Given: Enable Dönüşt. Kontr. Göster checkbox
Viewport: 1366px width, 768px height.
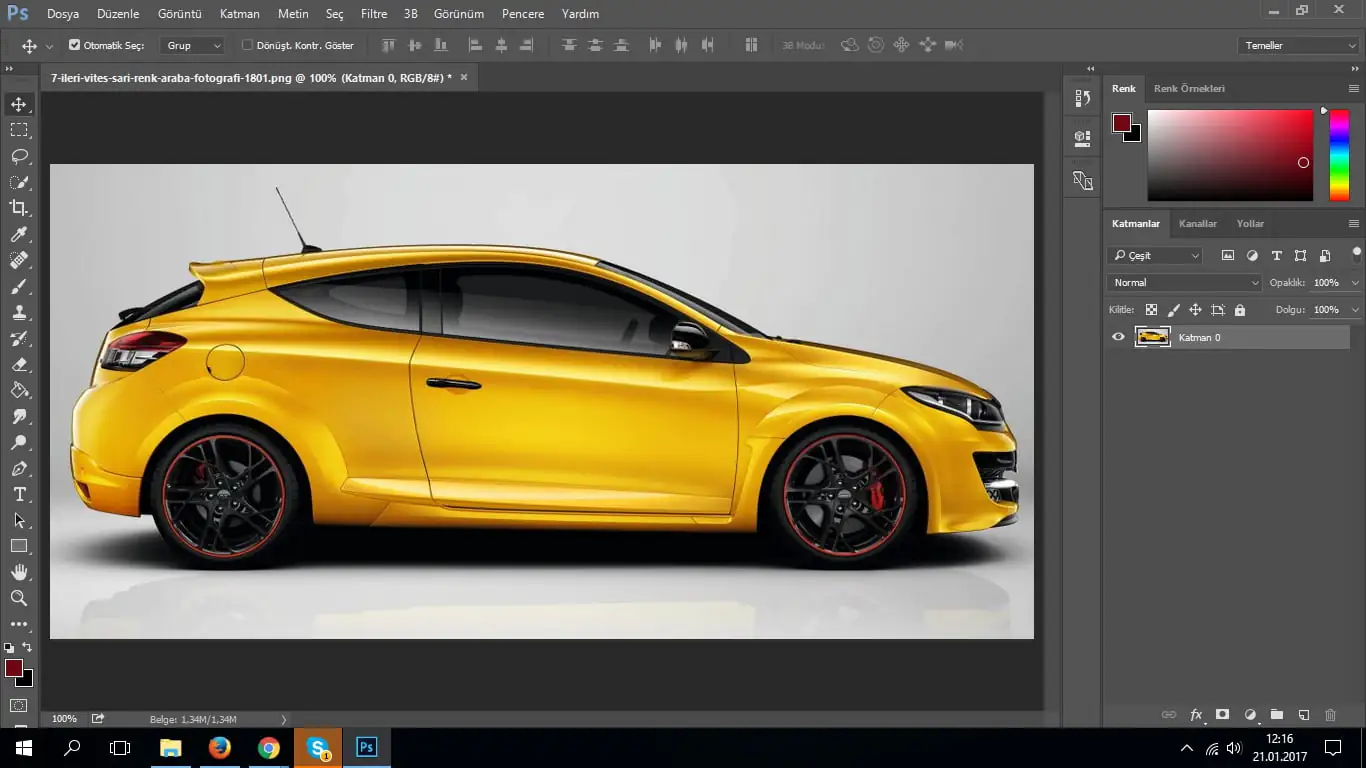Looking at the screenshot, I should (x=248, y=45).
